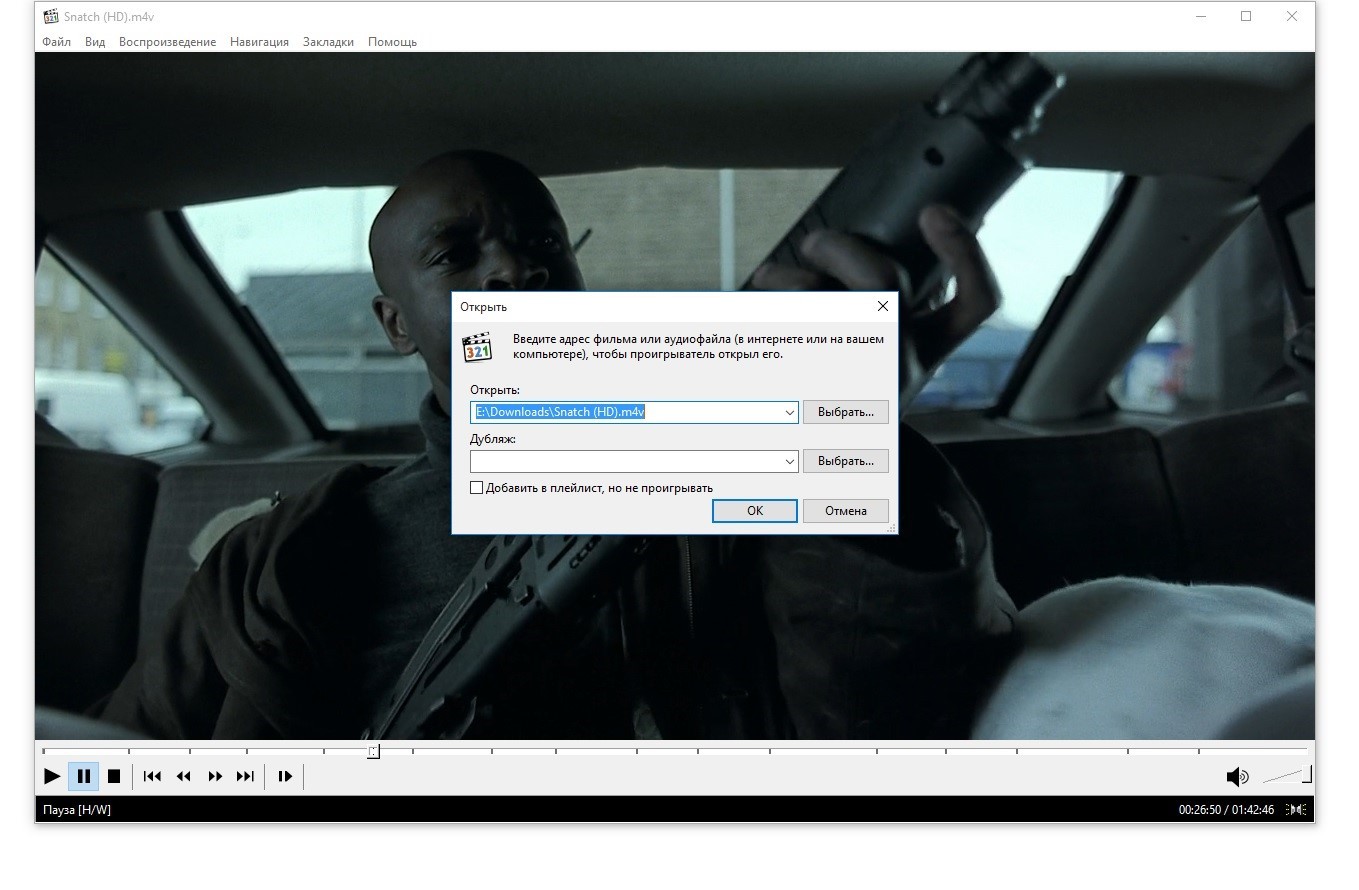Click the status bar icon beside total time
Screen dimensions: 1359x890
point(1295,809)
